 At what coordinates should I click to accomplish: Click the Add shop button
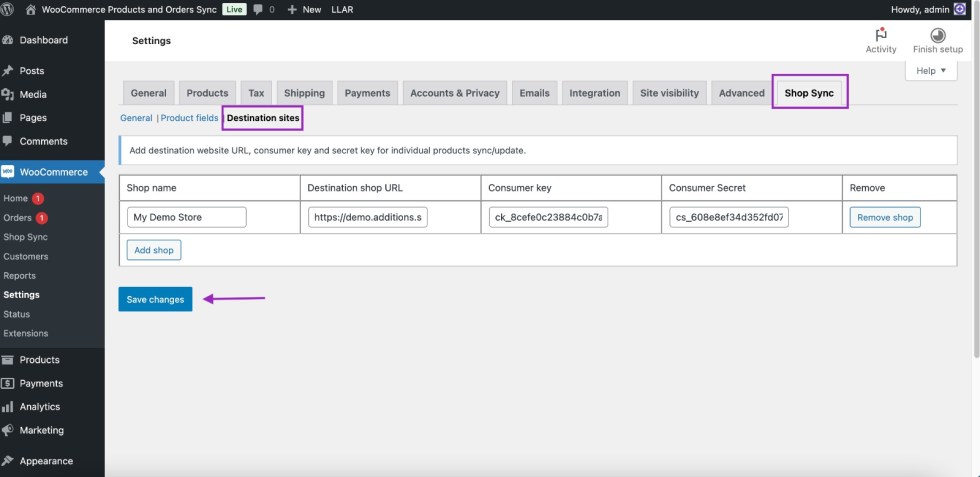[x=154, y=249]
